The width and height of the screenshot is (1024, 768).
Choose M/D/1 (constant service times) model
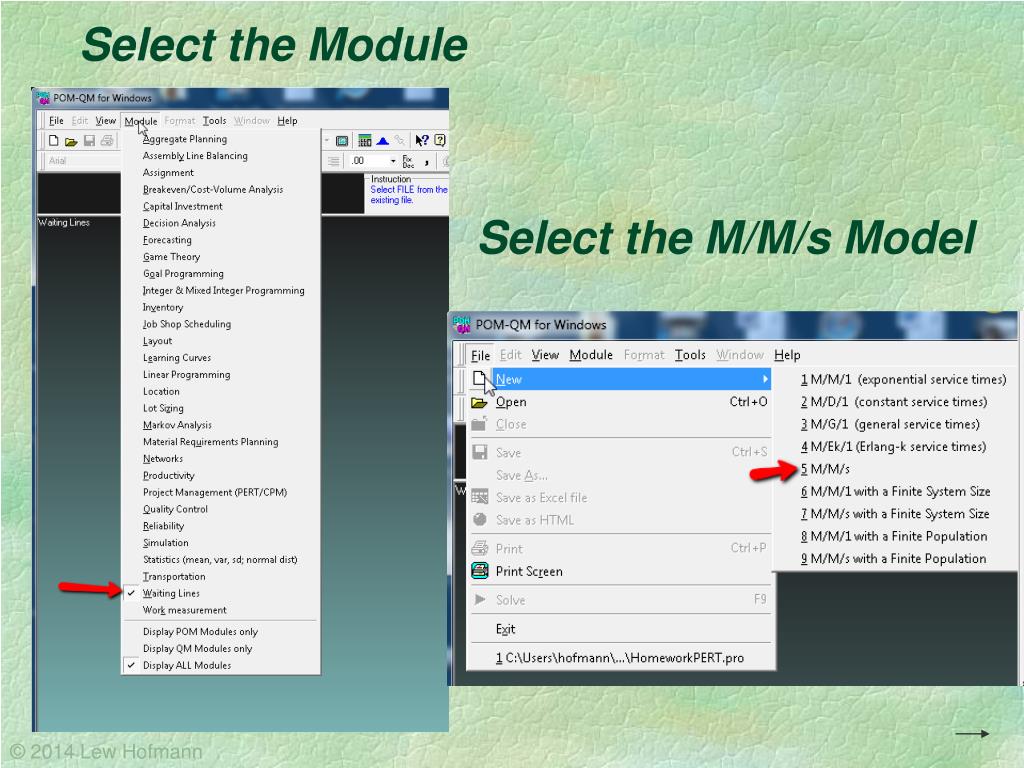893,402
